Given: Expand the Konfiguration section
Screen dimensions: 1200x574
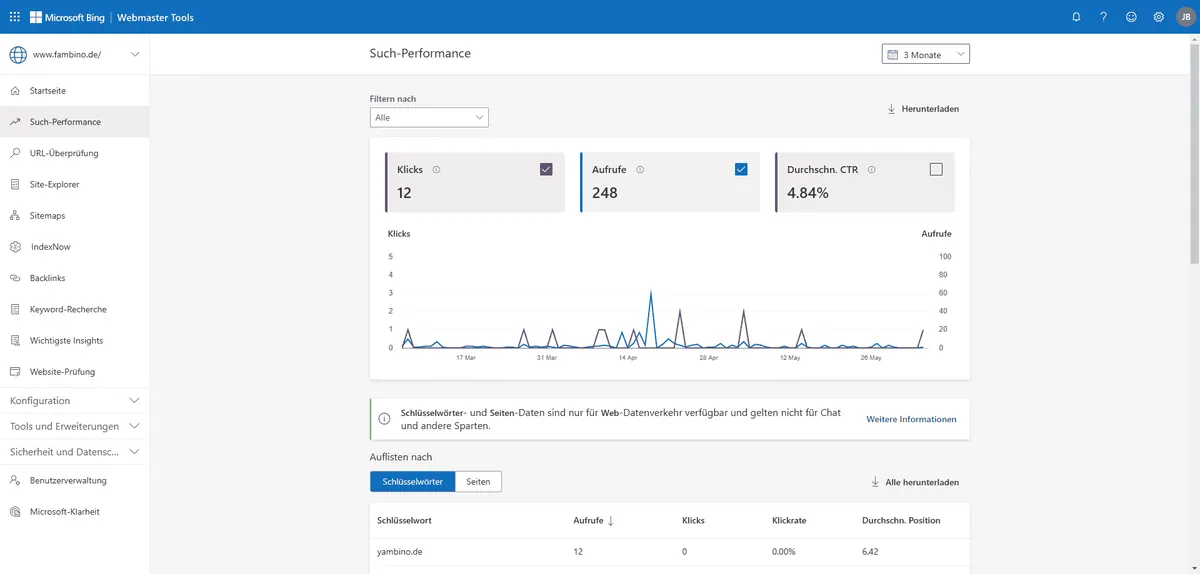Looking at the screenshot, I should pos(74,400).
